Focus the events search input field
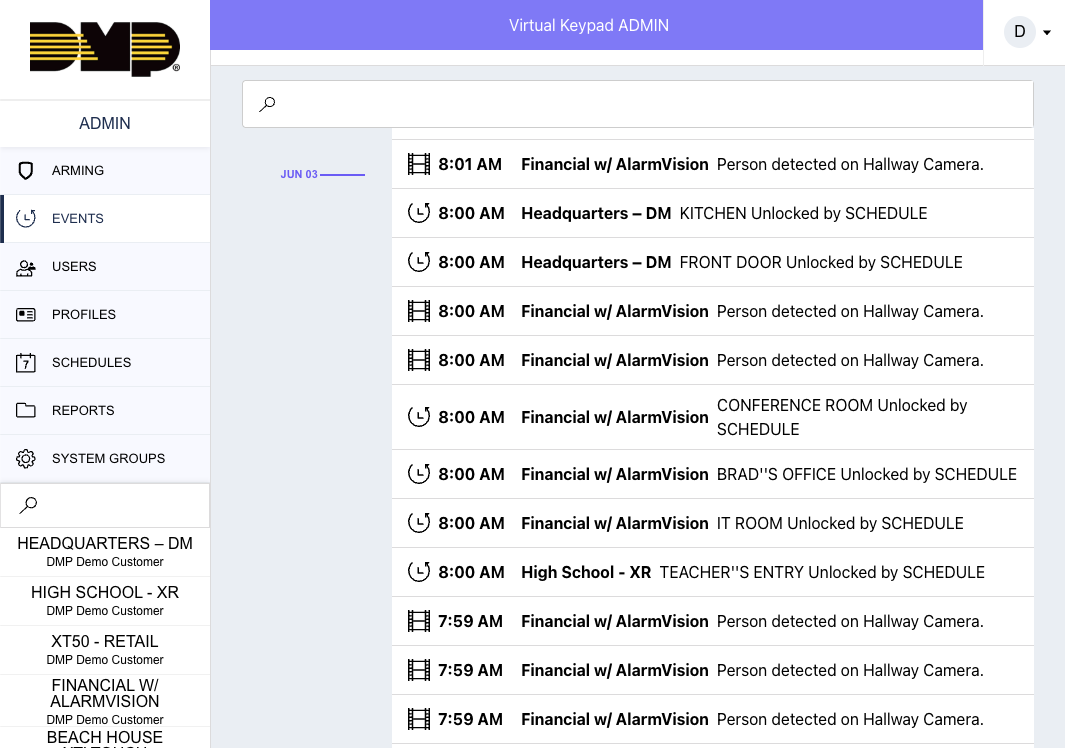 click(638, 104)
